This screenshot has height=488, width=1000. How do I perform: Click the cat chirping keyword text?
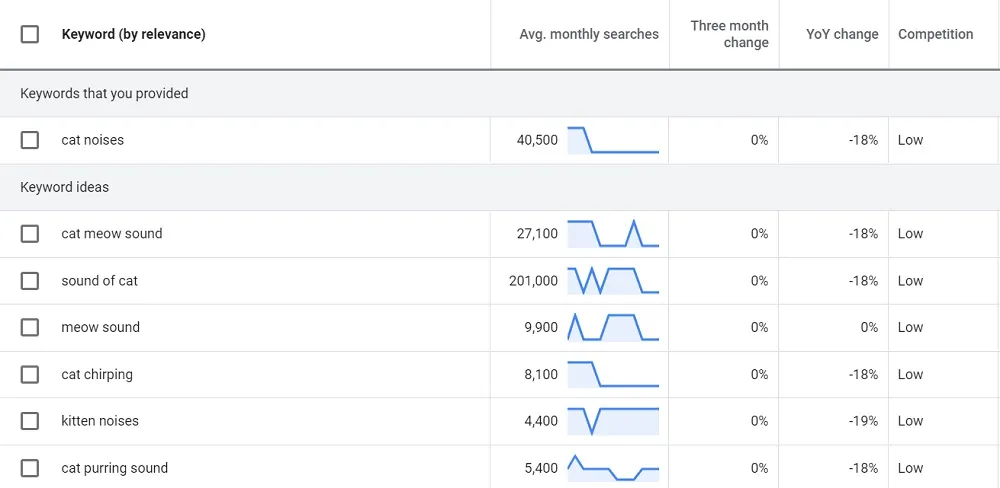pyautogui.click(x=97, y=374)
